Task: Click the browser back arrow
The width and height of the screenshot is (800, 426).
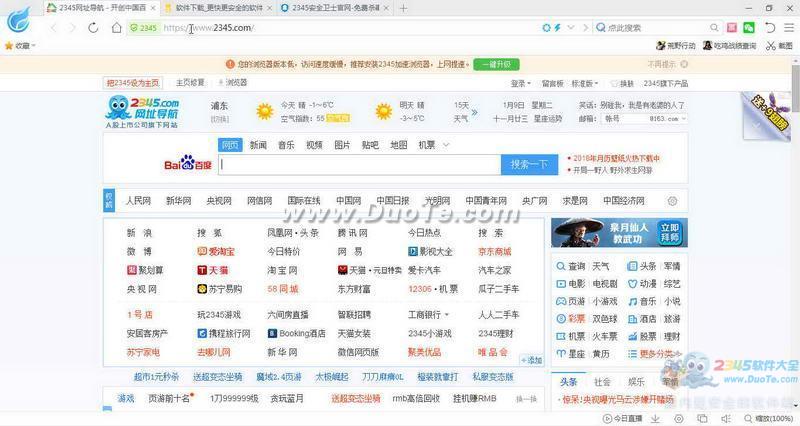Action: 54,28
